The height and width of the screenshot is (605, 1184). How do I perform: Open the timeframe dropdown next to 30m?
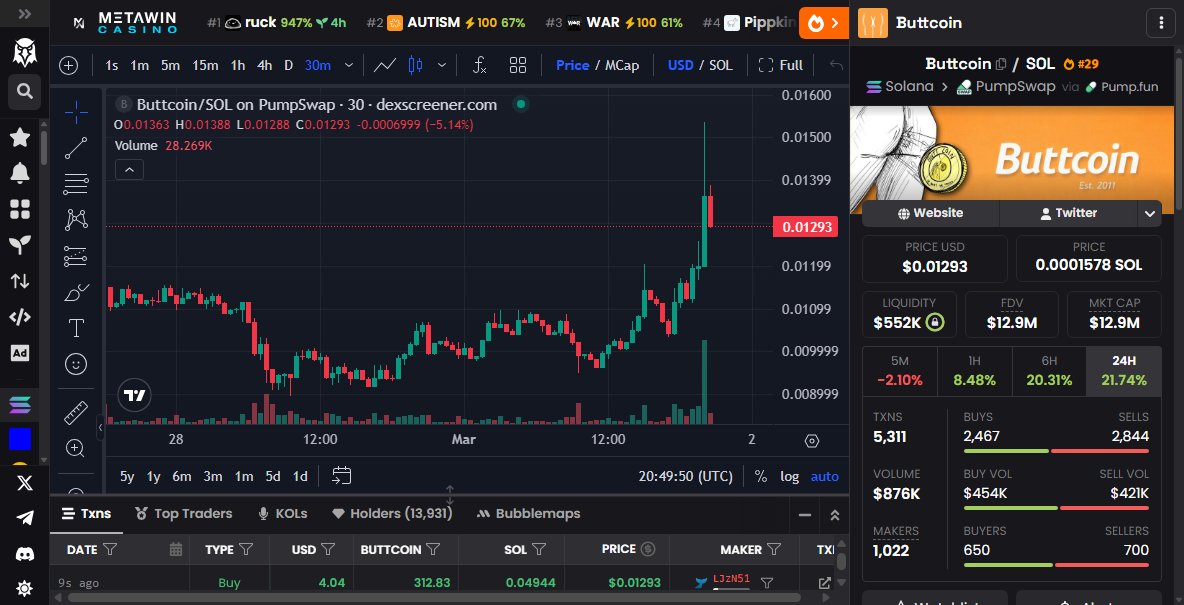348,64
